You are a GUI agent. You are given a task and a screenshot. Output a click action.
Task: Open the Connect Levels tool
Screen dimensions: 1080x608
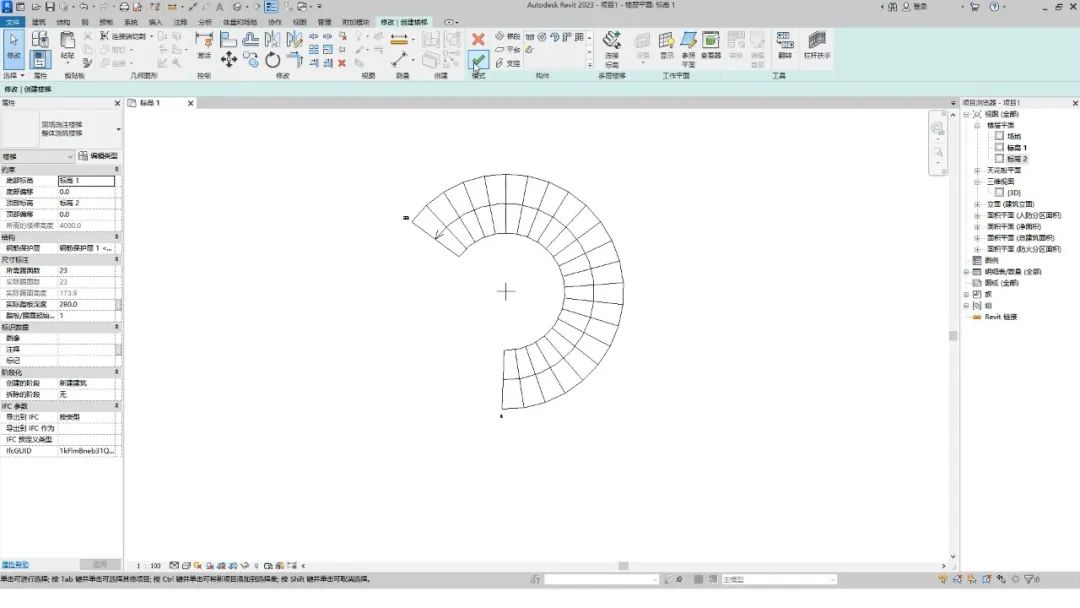pyautogui.click(x=612, y=48)
